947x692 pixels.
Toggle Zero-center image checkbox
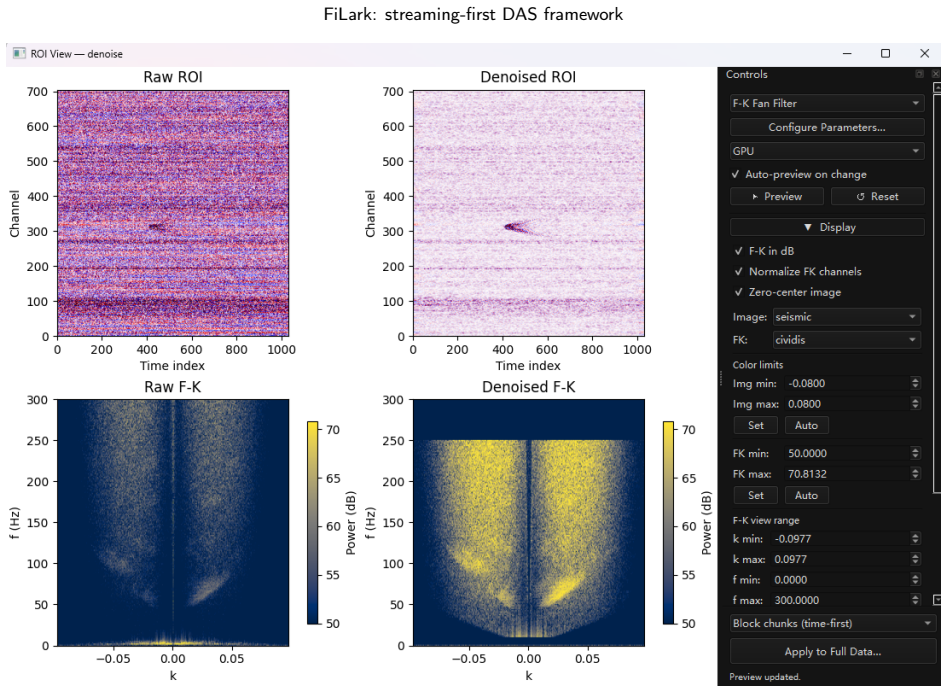[x=788, y=292]
